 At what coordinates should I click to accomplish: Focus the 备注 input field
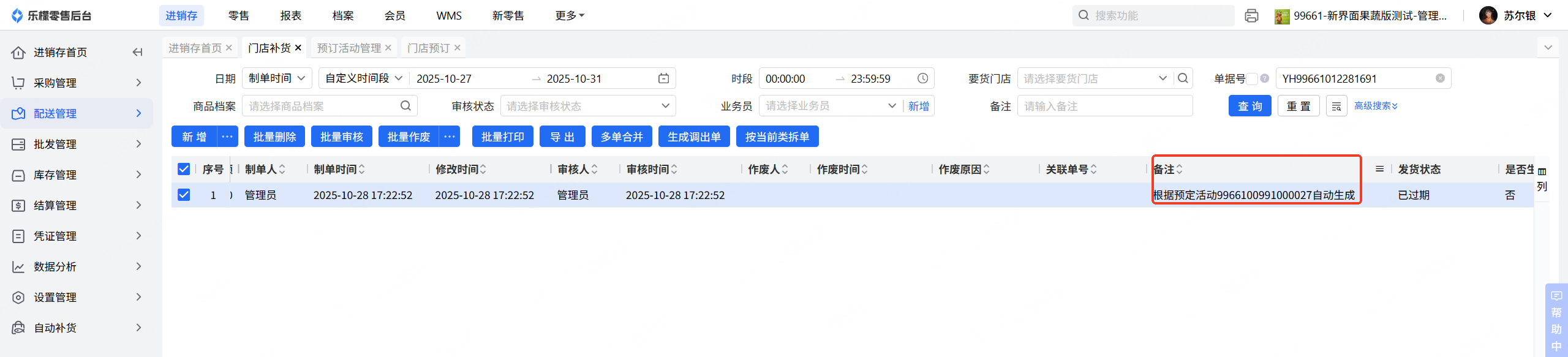1105,106
